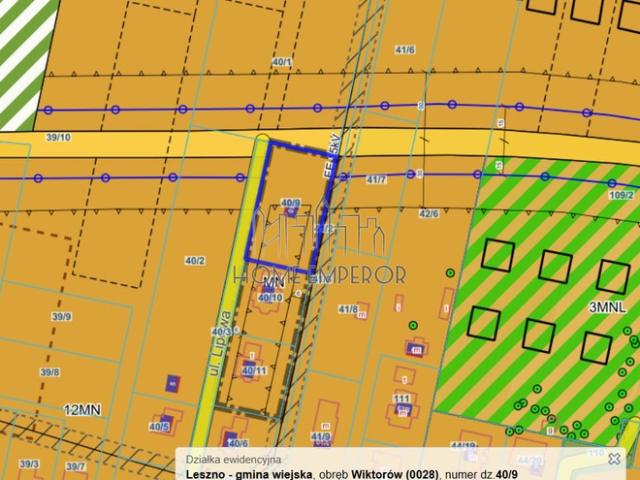Click parcel 40/11 label

[x=254, y=371]
